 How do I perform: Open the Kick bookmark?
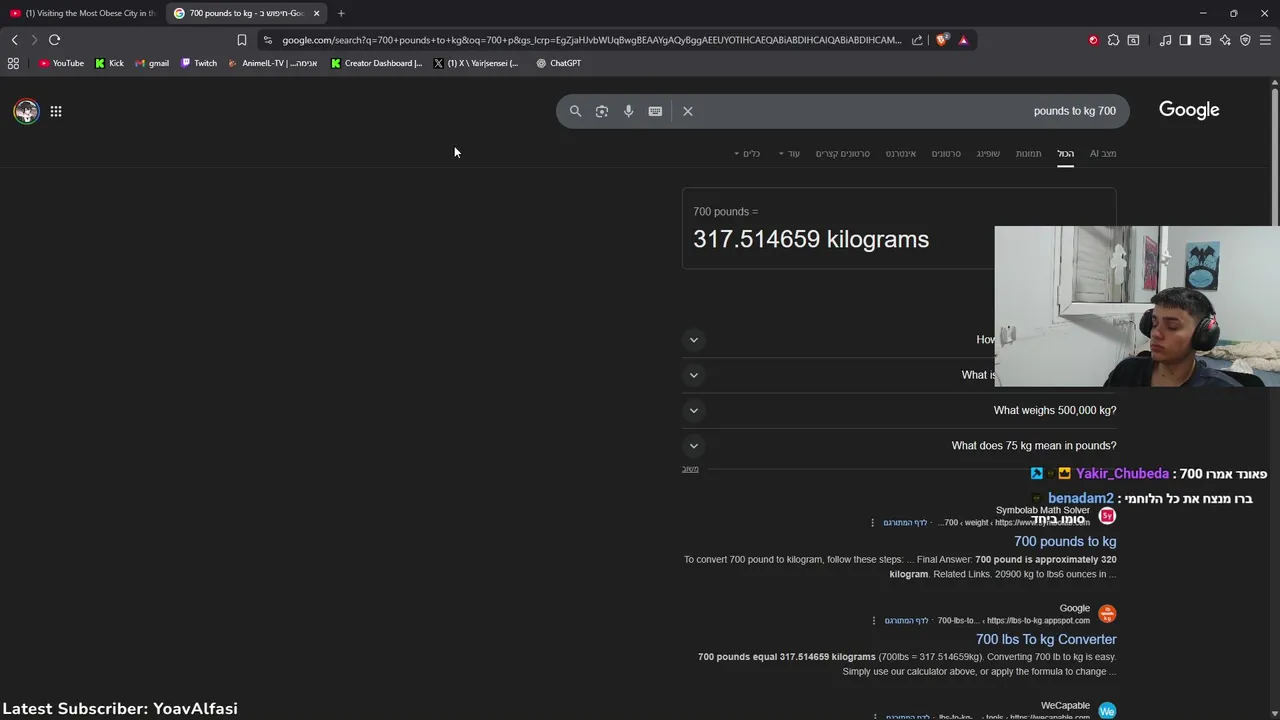click(109, 63)
